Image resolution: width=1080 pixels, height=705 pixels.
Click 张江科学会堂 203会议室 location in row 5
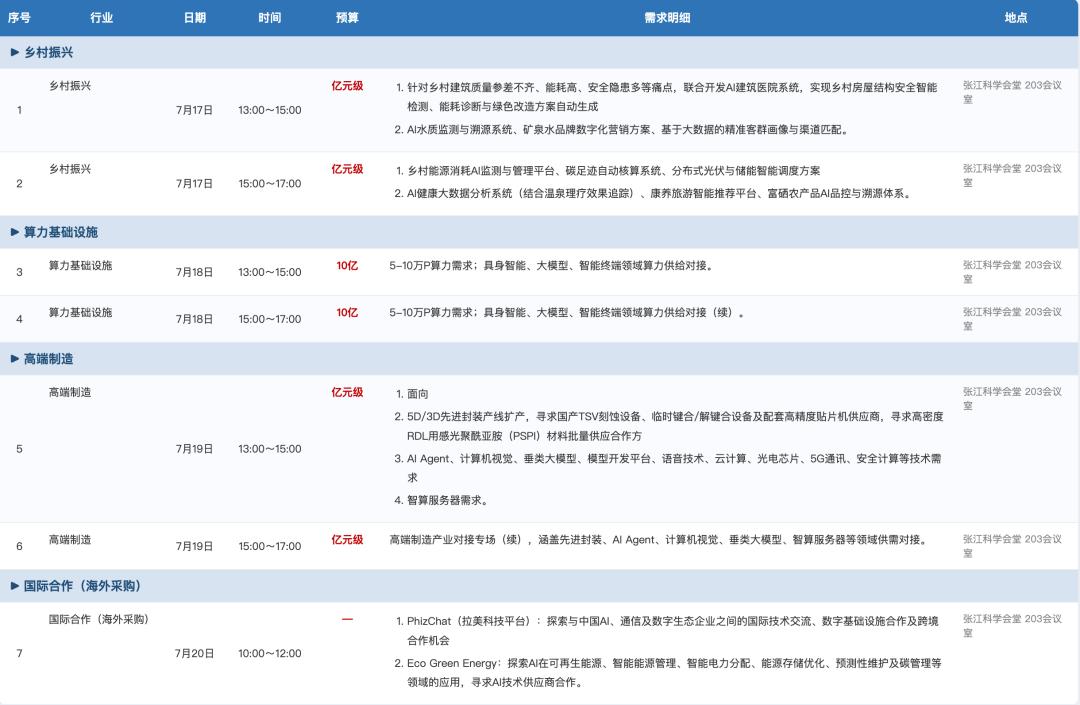1012,399
